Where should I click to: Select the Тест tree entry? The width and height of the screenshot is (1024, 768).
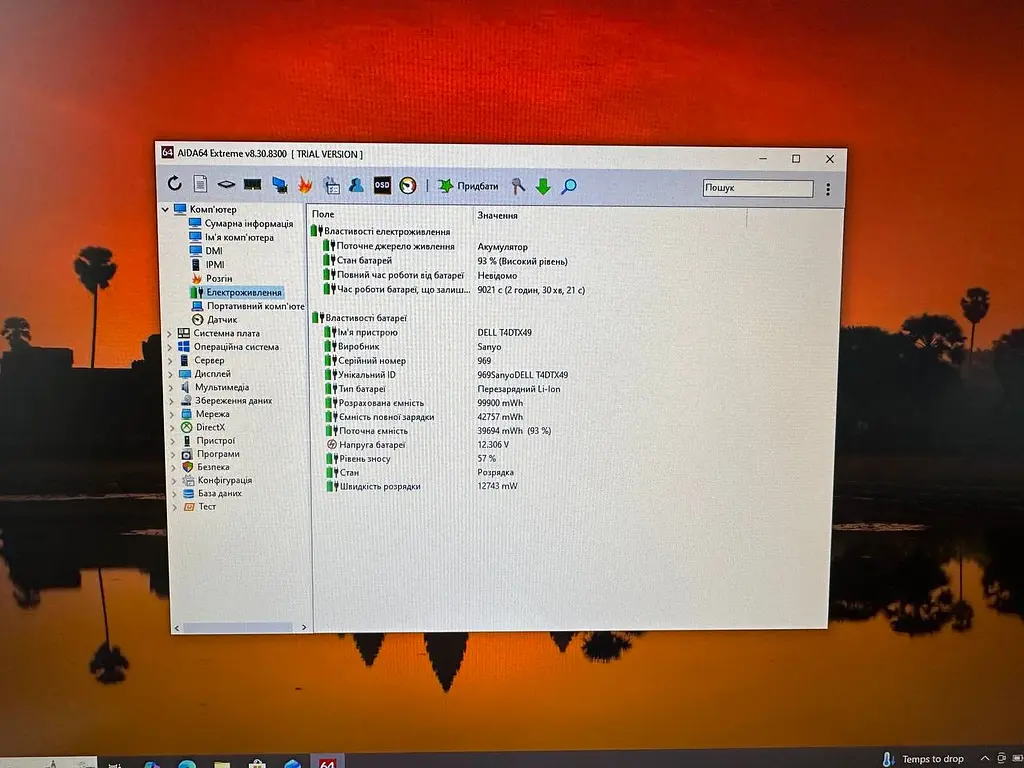(x=200, y=506)
